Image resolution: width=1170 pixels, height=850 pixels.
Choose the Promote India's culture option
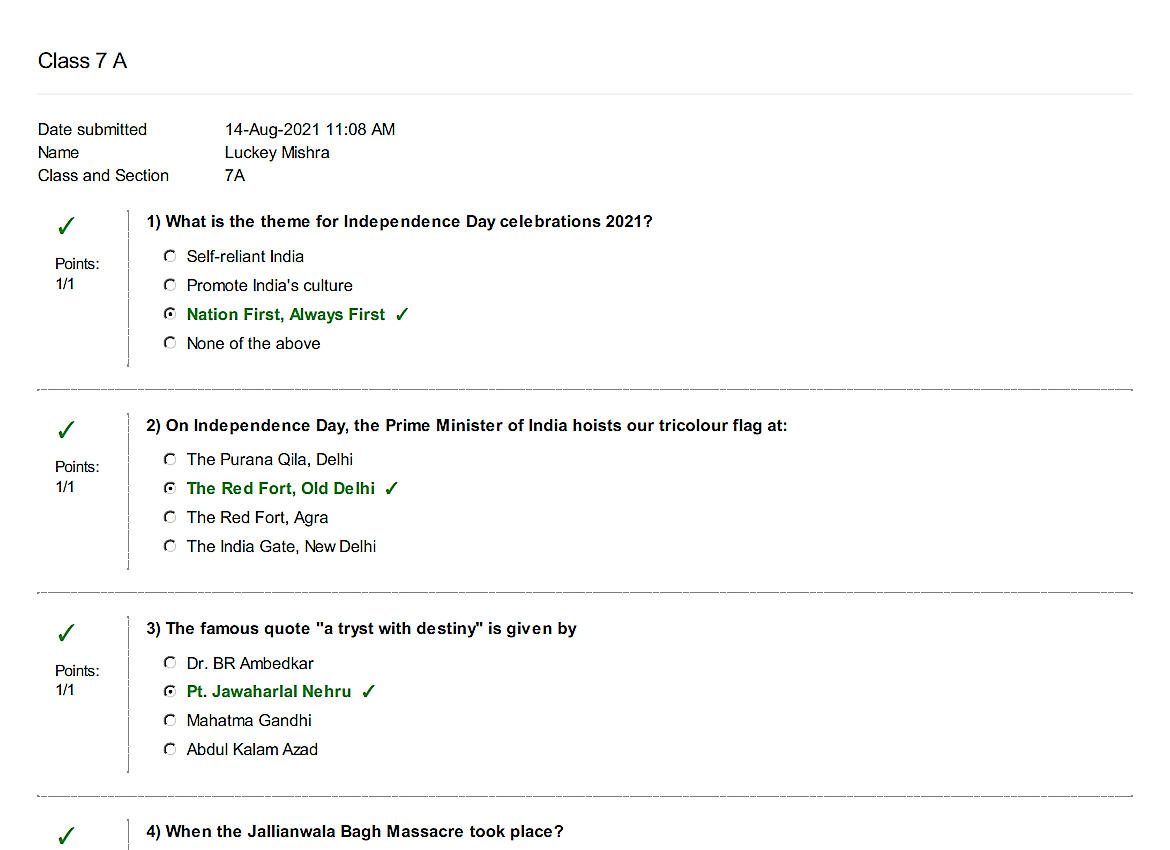click(170, 285)
